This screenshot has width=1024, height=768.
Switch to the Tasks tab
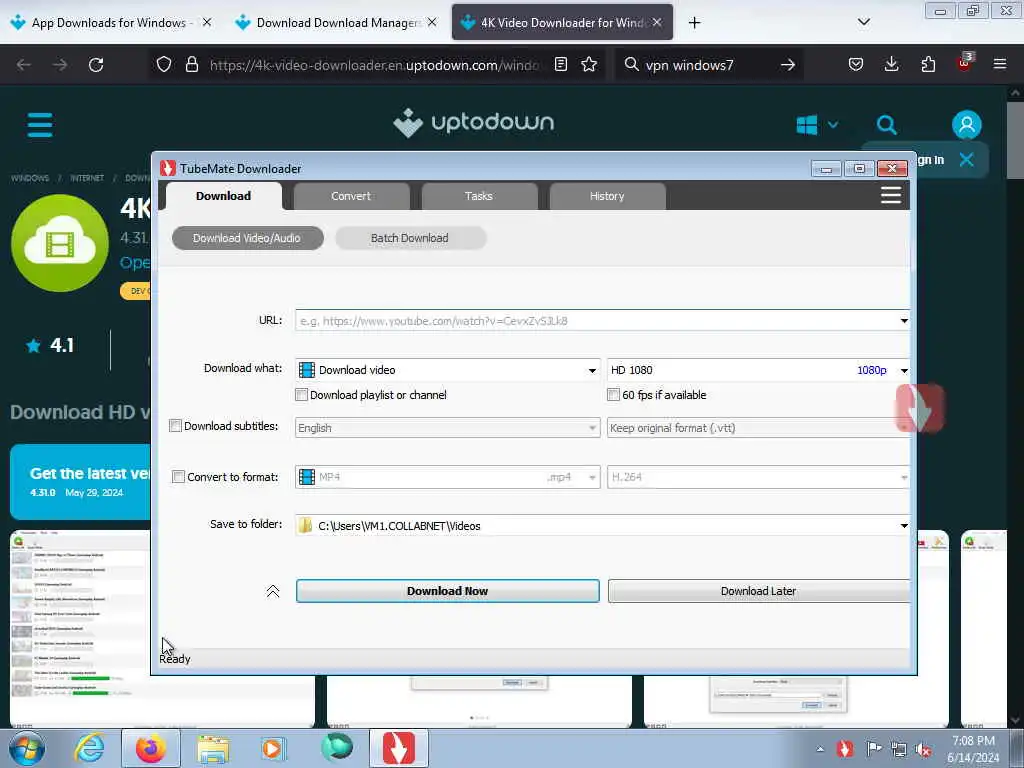[x=479, y=196]
